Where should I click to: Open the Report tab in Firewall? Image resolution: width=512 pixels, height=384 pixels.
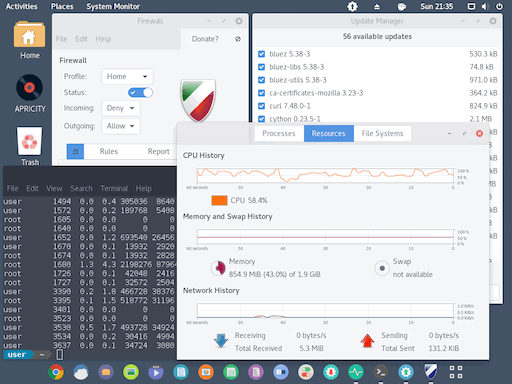159,152
